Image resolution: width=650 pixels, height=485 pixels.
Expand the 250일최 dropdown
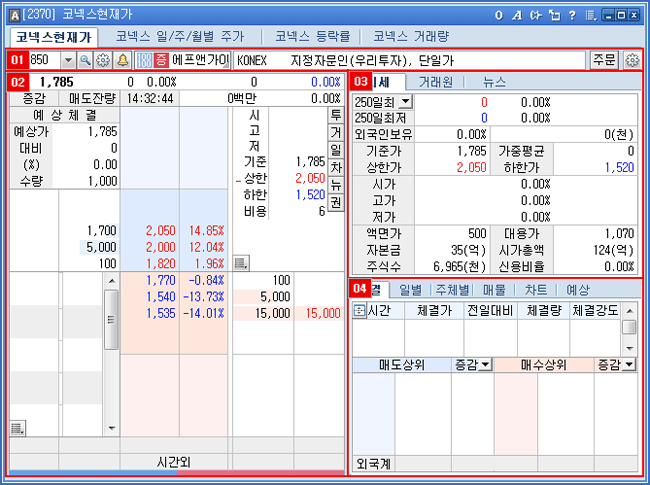[x=405, y=102]
